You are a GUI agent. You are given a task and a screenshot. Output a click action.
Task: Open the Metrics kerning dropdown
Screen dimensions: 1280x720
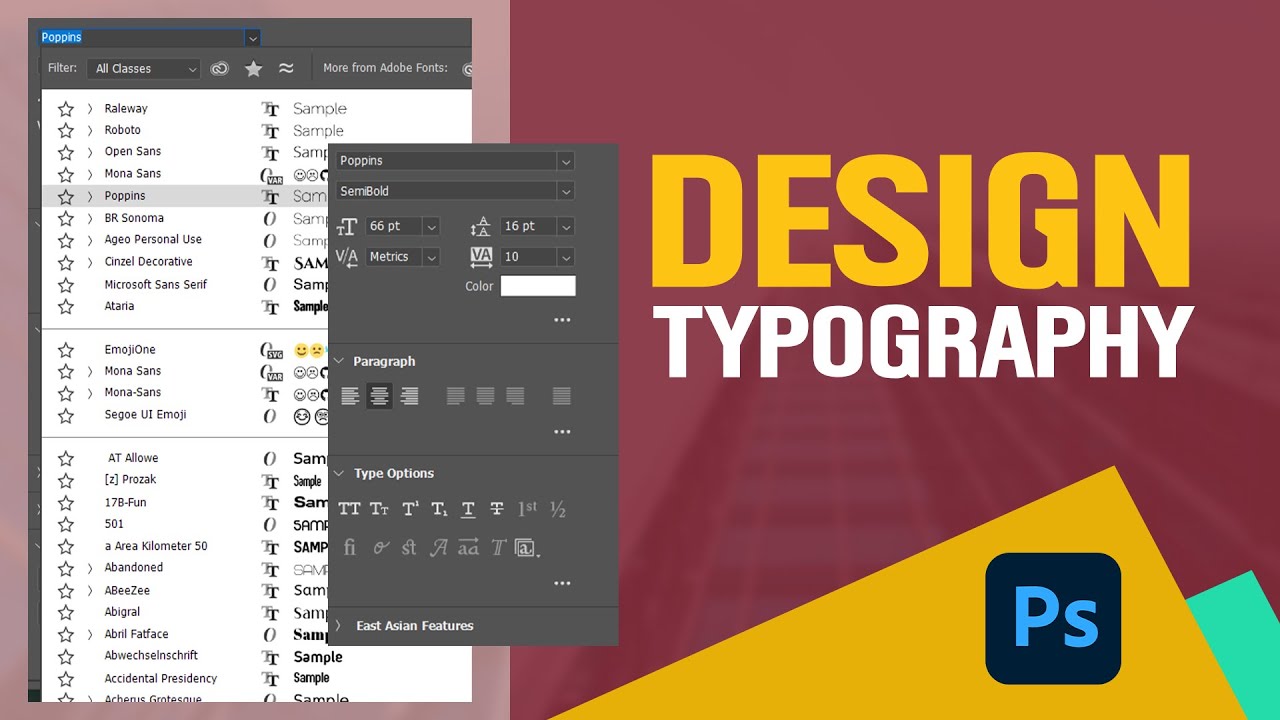[x=431, y=257]
